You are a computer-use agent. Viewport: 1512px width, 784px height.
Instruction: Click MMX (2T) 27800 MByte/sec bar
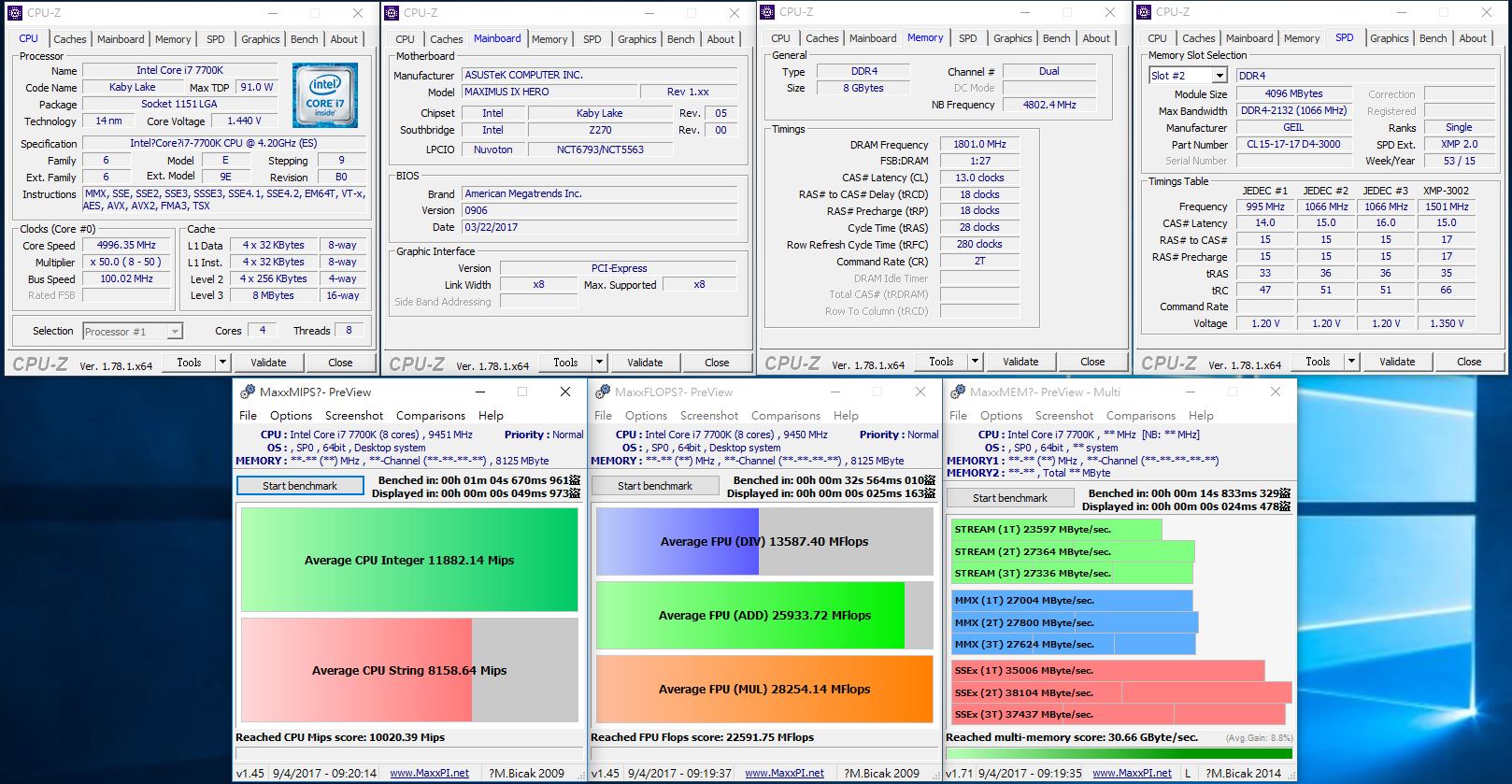(x=1075, y=622)
